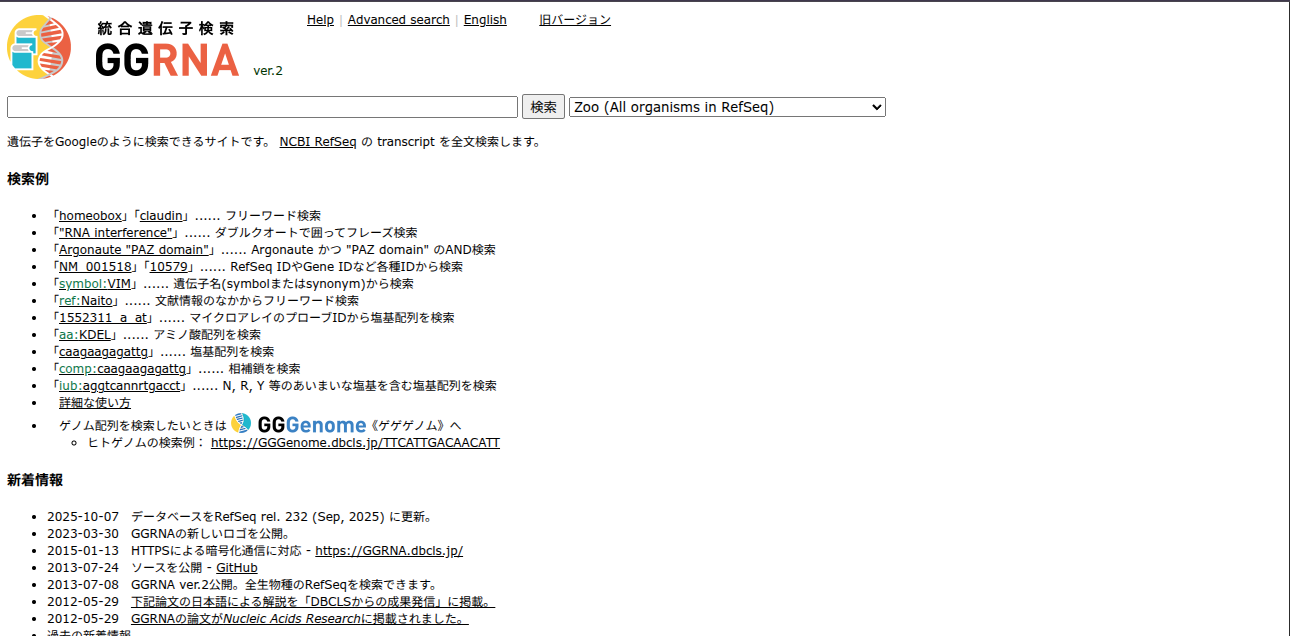The image size is (1290, 636).
Task: Select the symbol:VIM example link
Action: pyautogui.click(x=97, y=284)
